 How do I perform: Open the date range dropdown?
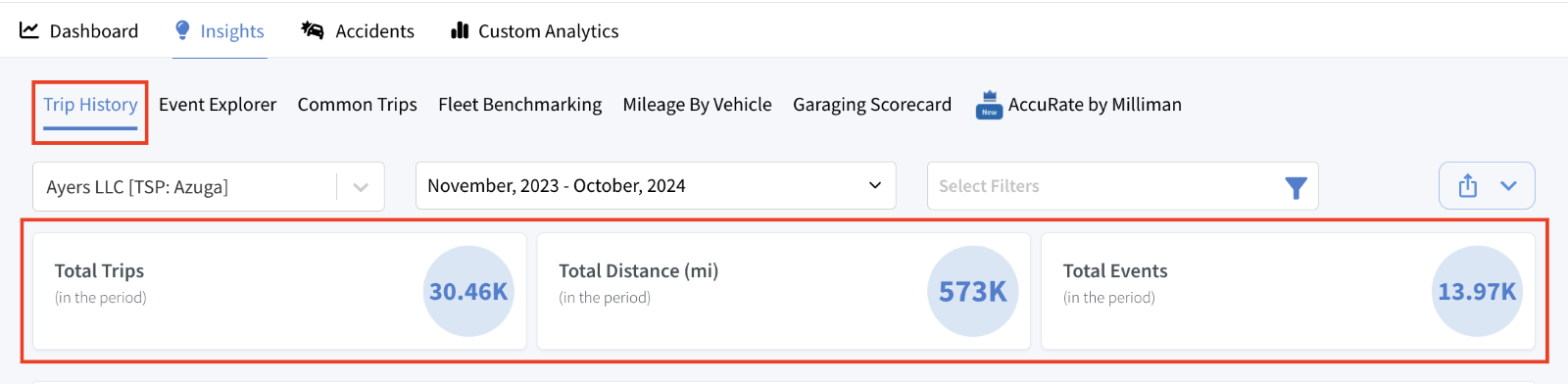pos(656,186)
